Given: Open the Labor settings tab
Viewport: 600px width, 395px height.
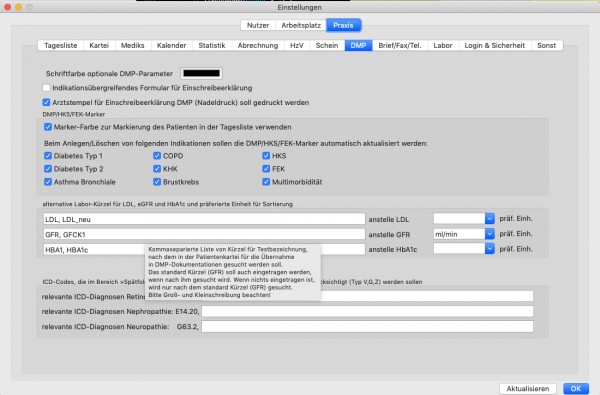Looking at the screenshot, I should [x=443, y=45].
